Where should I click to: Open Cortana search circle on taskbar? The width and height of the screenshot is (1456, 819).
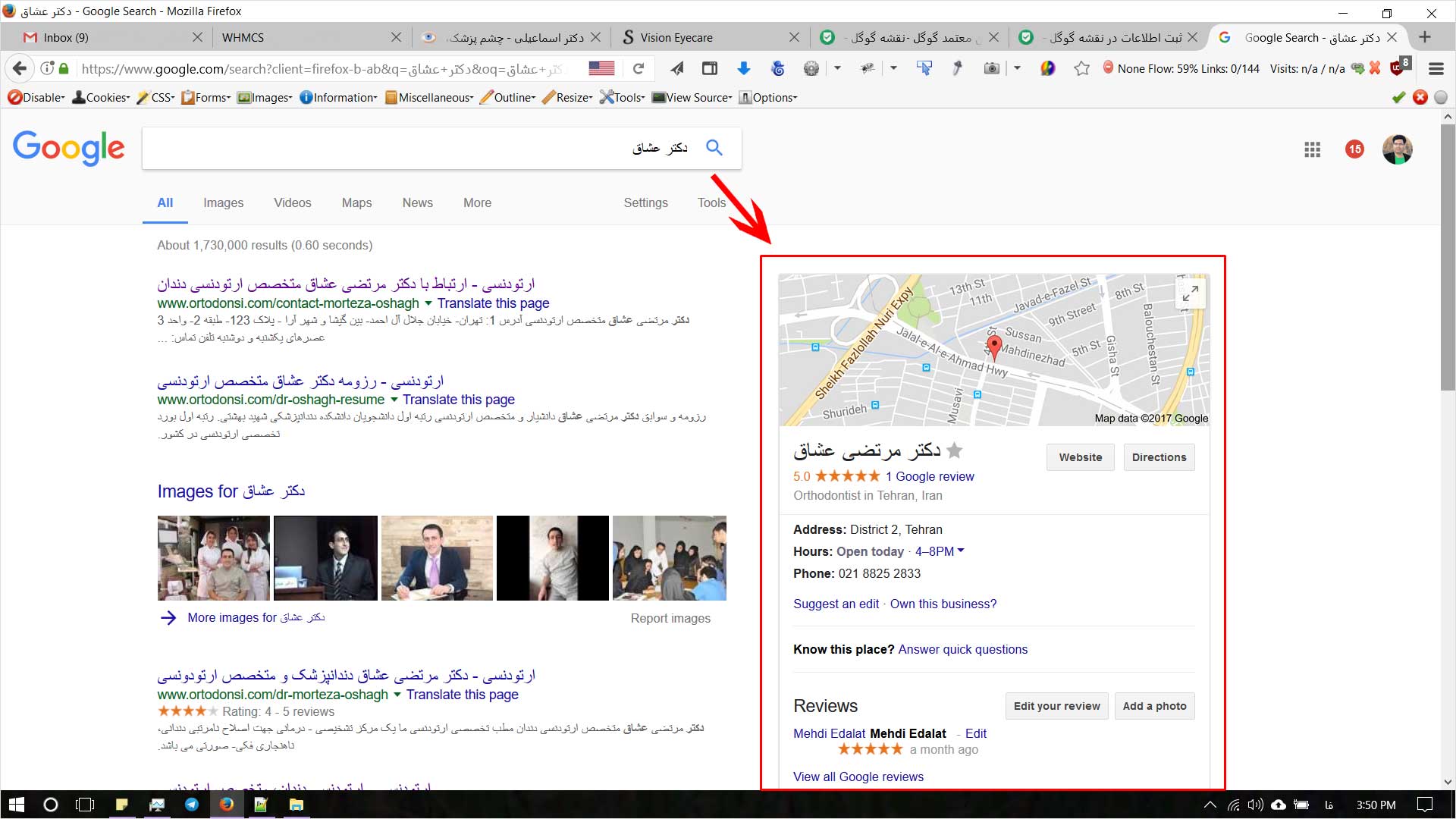(51, 805)
